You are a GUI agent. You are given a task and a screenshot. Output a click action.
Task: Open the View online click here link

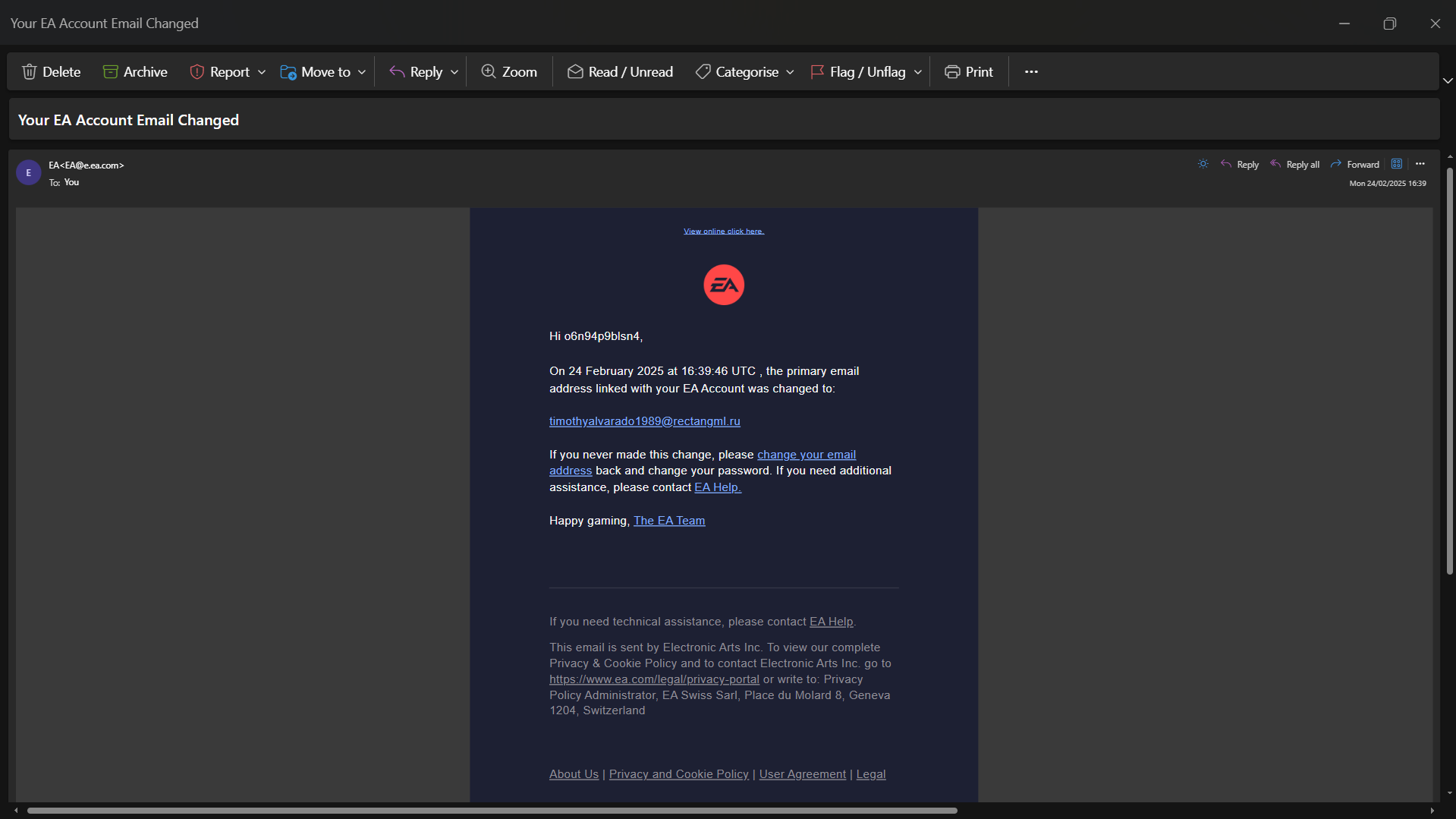(x=724, y=232)
